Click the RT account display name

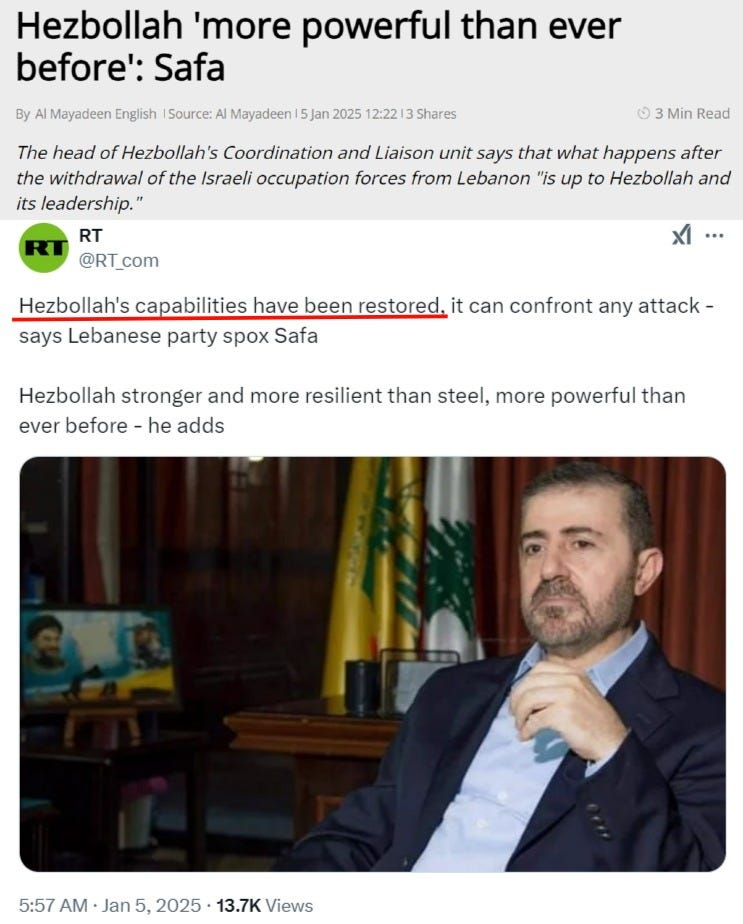pos(90,236)
